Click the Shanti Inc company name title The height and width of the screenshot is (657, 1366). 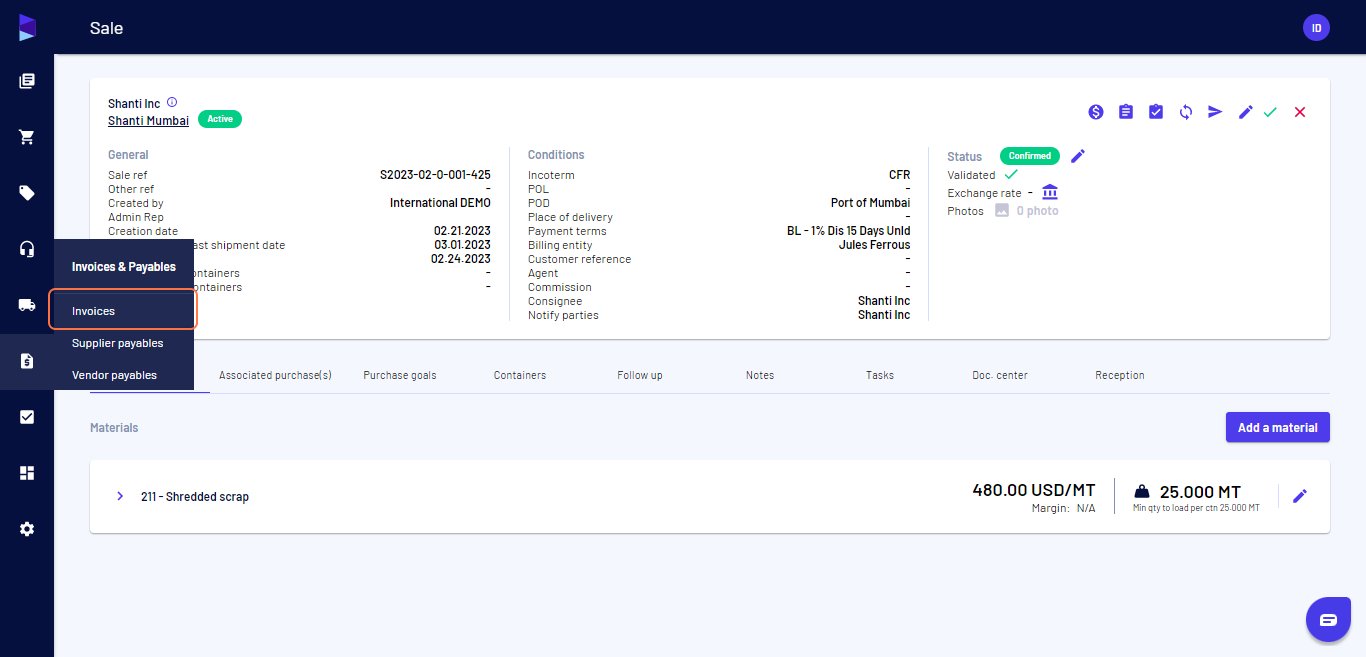(x=134, y=104)
